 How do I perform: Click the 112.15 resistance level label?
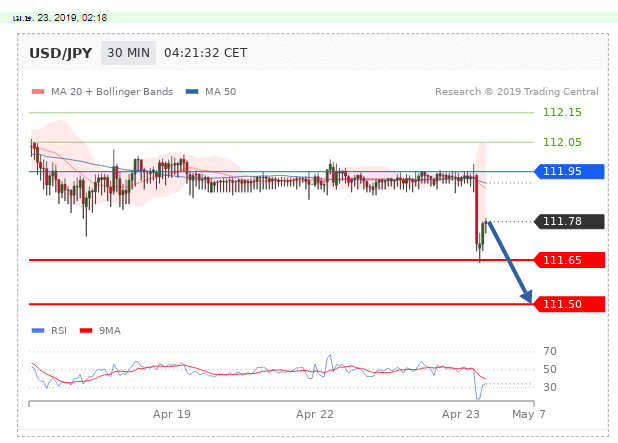562,112
